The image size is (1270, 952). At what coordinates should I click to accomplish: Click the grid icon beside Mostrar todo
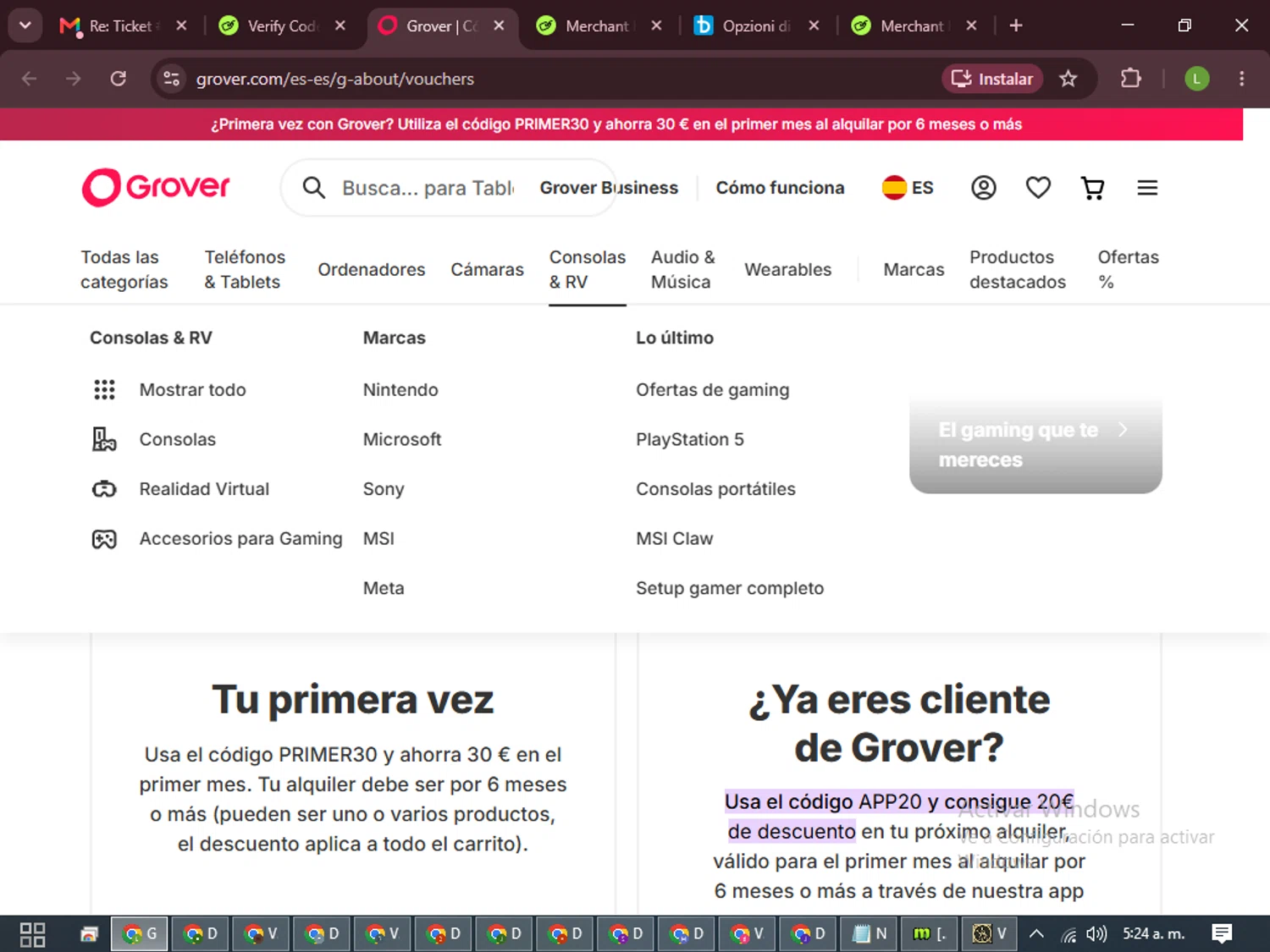pos(104,390)
